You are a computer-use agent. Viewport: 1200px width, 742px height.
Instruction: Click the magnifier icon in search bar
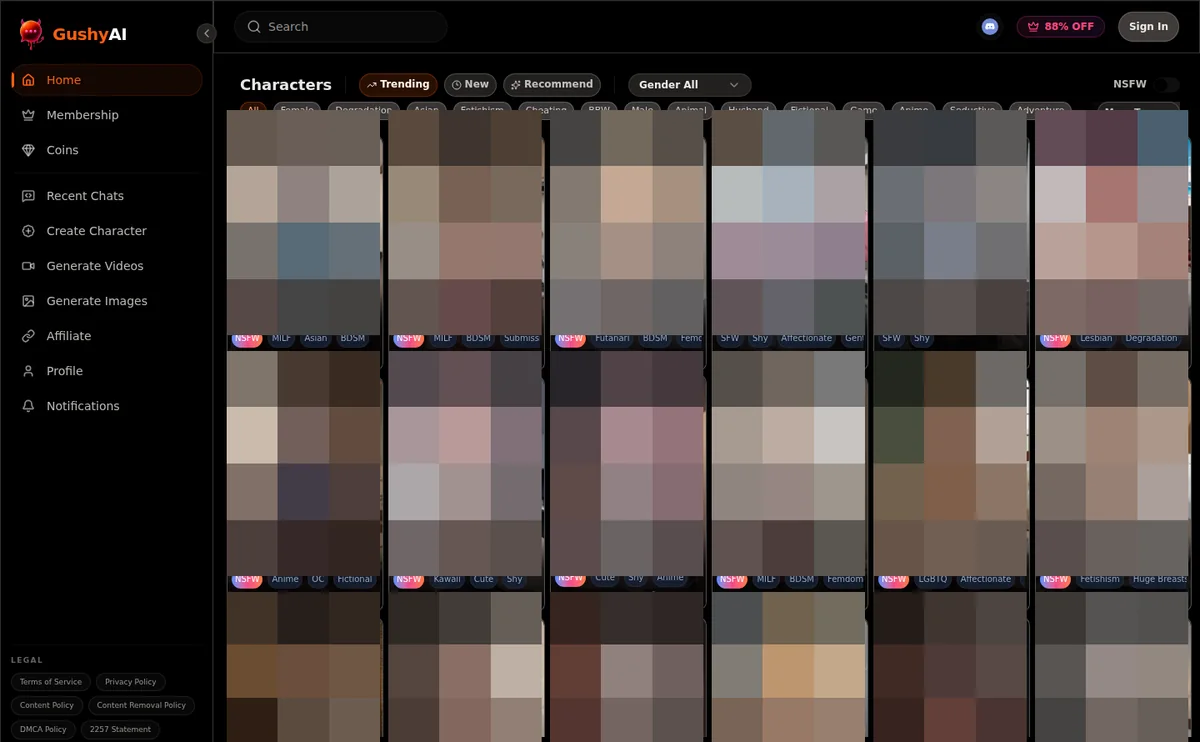[x=254, y=27]
